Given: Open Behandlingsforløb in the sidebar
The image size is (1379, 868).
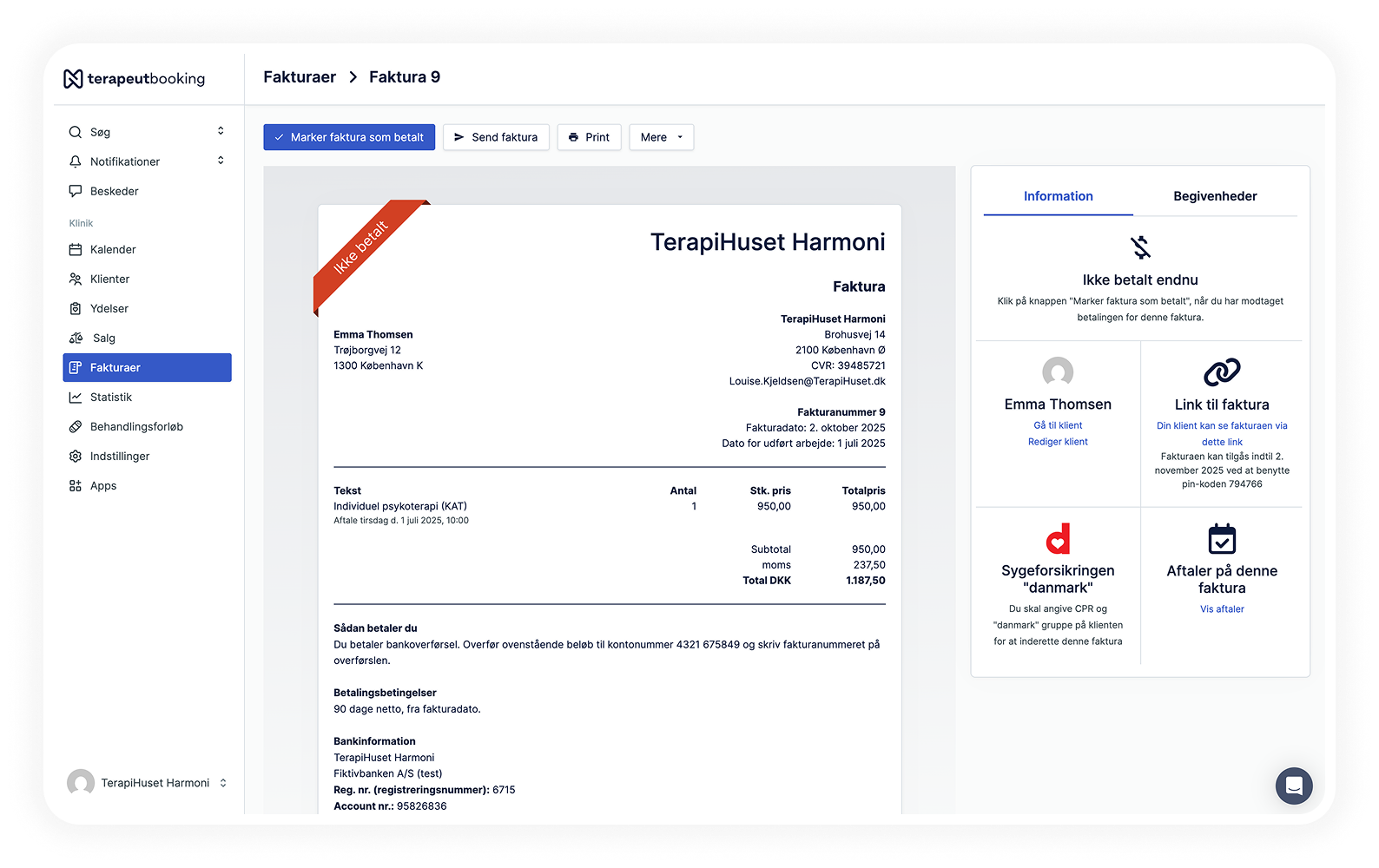Looking at the screenshot, I should click(136, 427).
